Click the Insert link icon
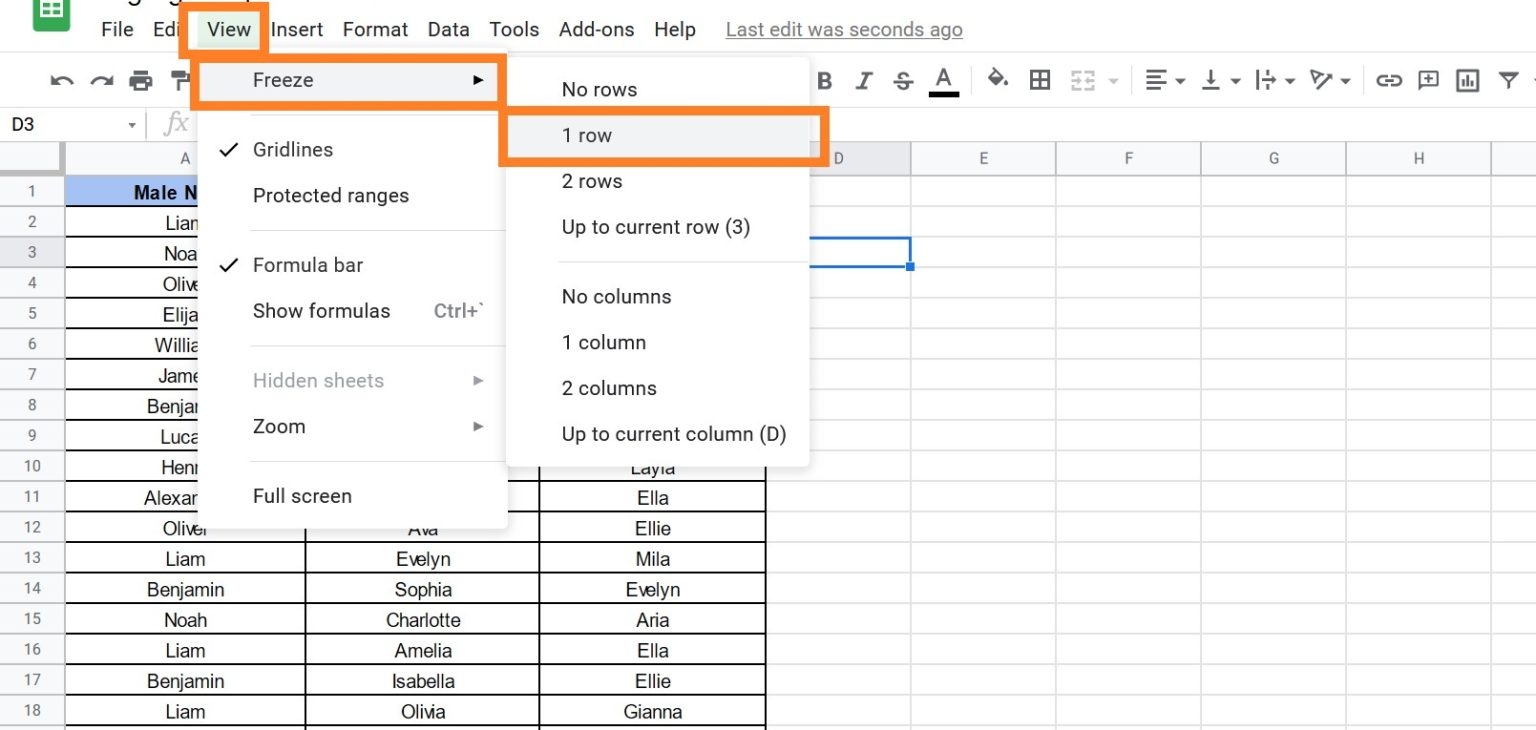This screenshot has width=1536, height=730. 1389,80
